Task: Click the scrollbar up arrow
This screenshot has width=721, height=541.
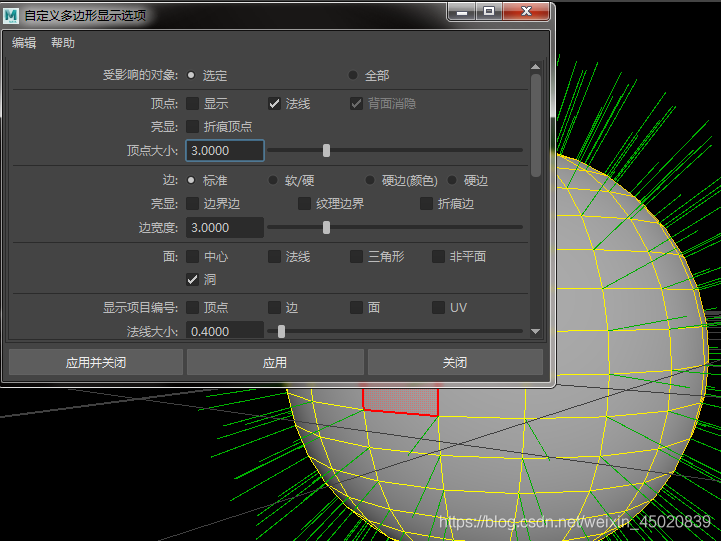Action: (x=536, y=67)
